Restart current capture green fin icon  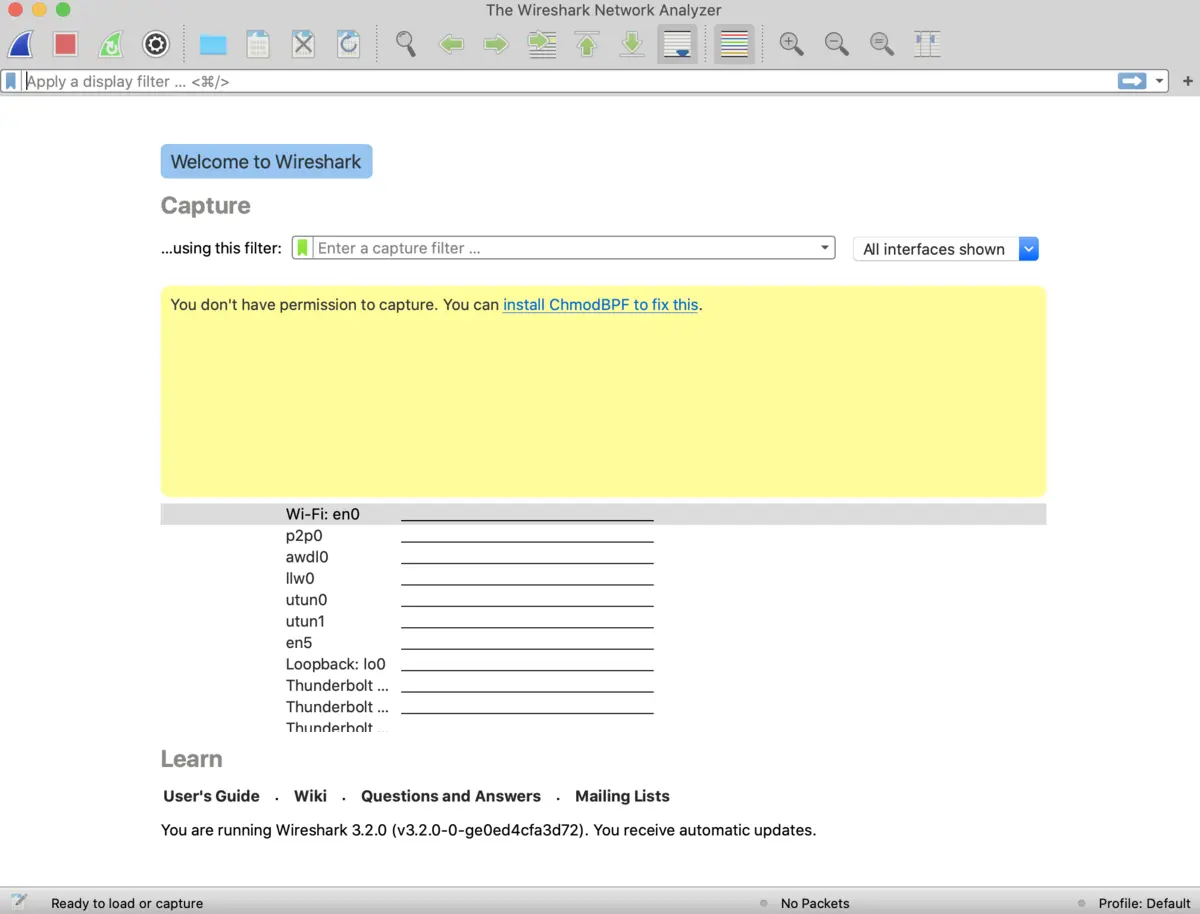tap(110, 44)
